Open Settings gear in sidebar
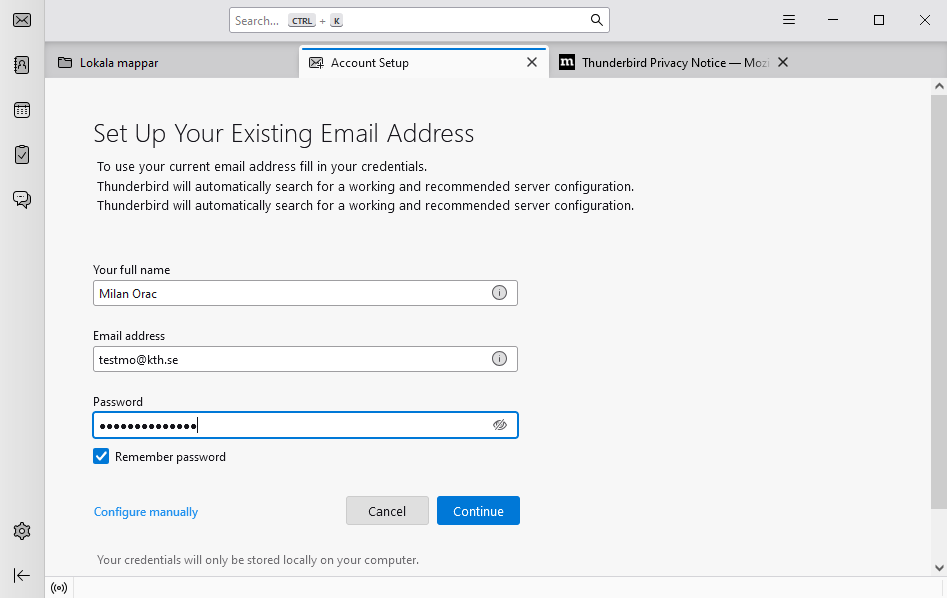The width and height of the screenshot is (947, 598). pyautogui.click(x=22, y=531)
